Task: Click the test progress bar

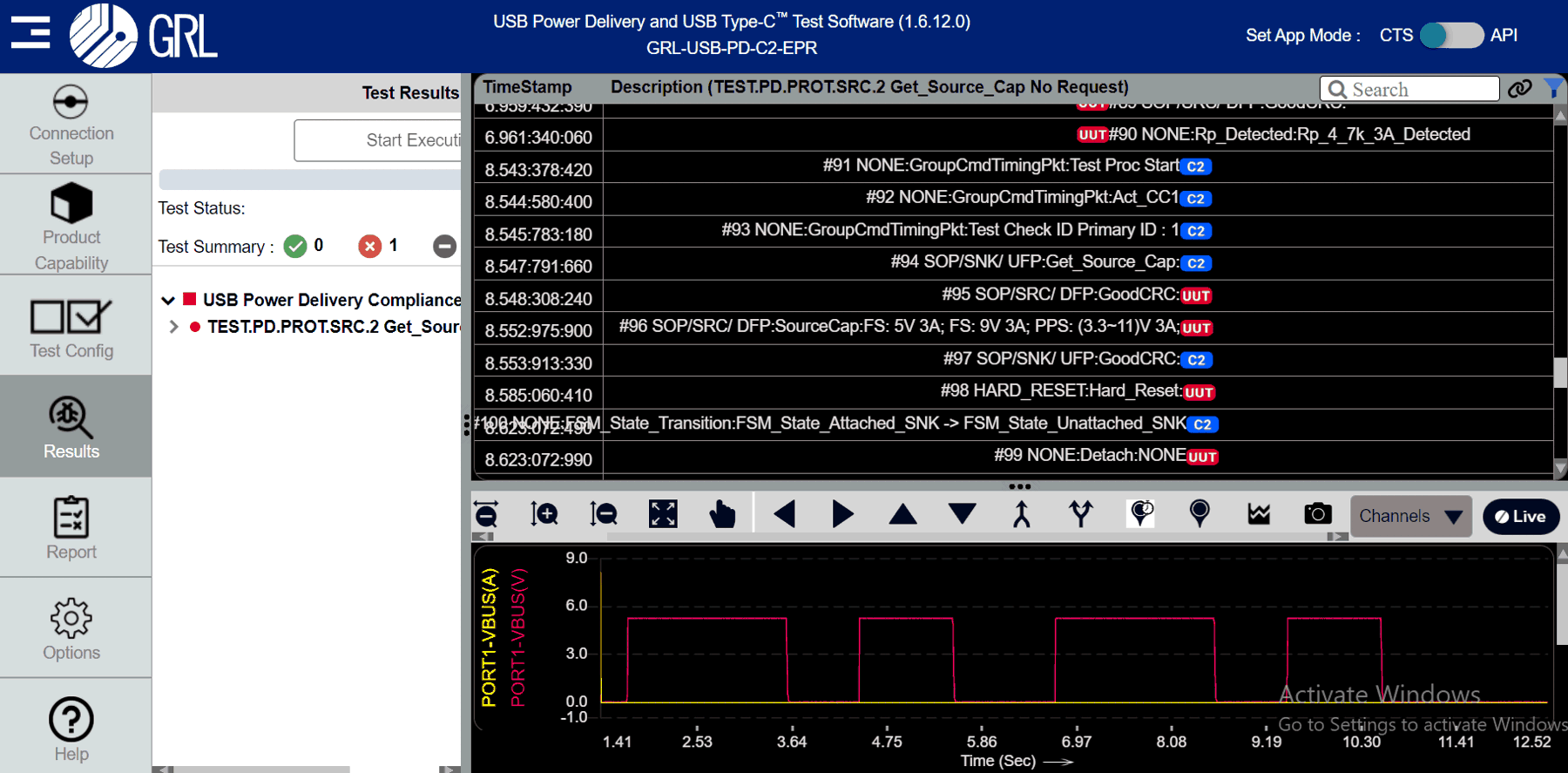Action: click(310, 180)
